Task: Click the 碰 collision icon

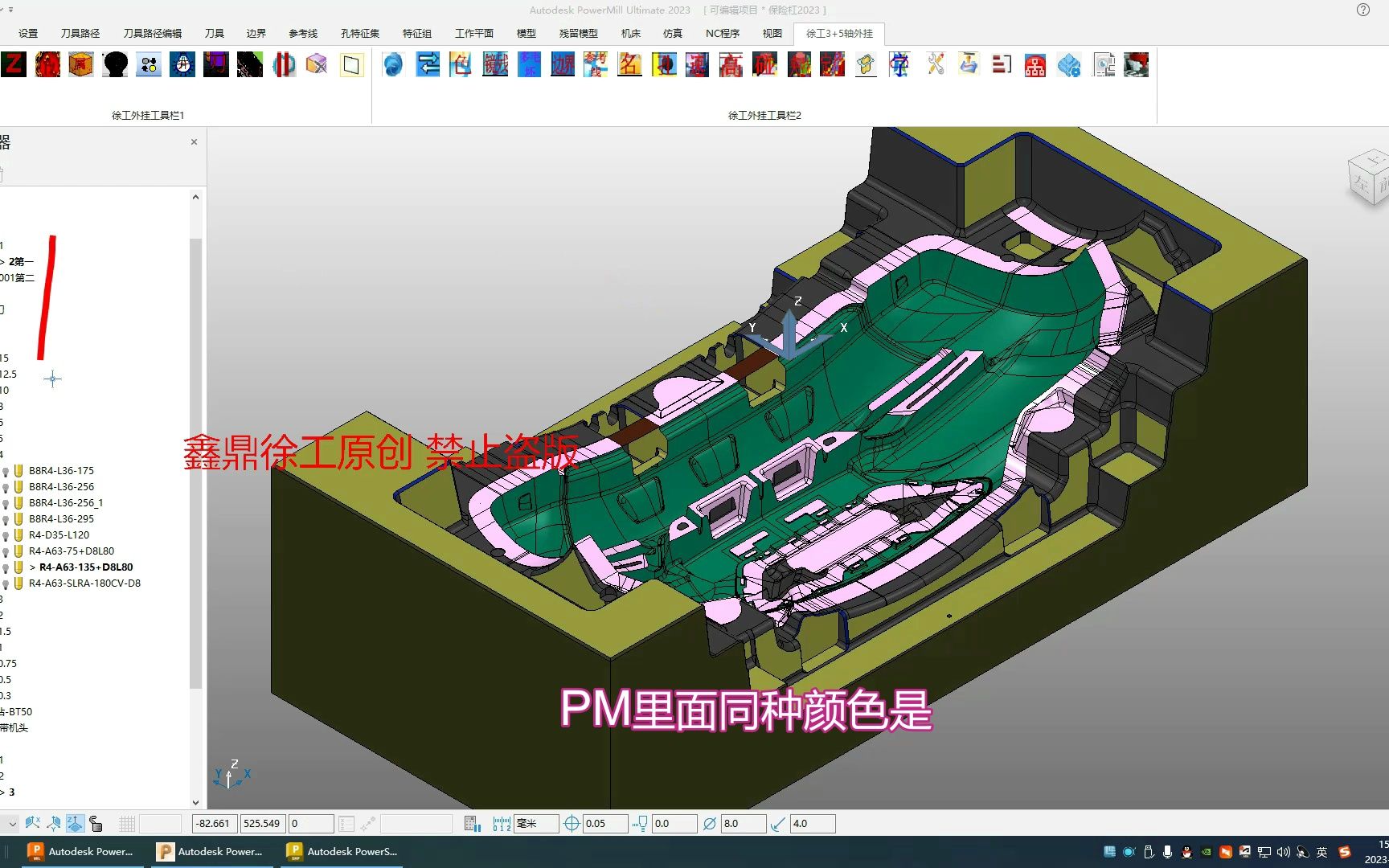Action: point(764,64)
